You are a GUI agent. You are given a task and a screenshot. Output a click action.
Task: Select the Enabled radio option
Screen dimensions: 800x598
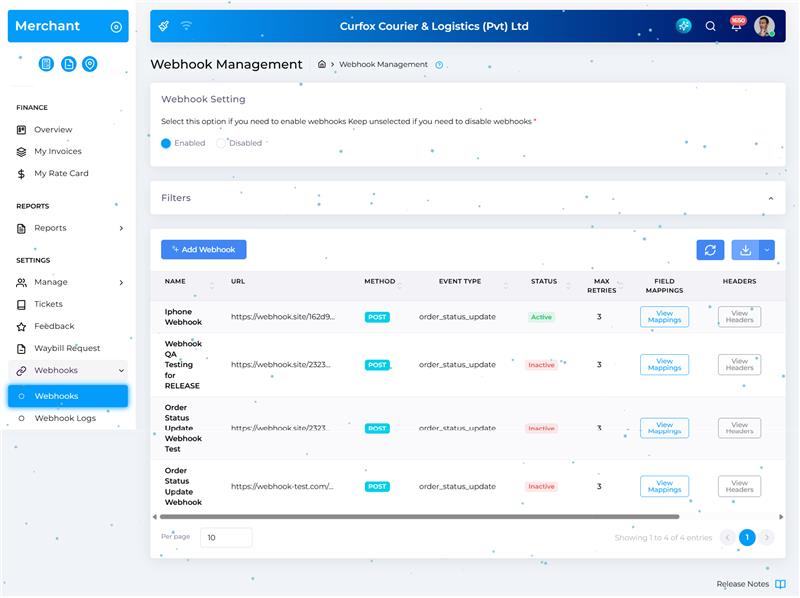tap(166, 143)
